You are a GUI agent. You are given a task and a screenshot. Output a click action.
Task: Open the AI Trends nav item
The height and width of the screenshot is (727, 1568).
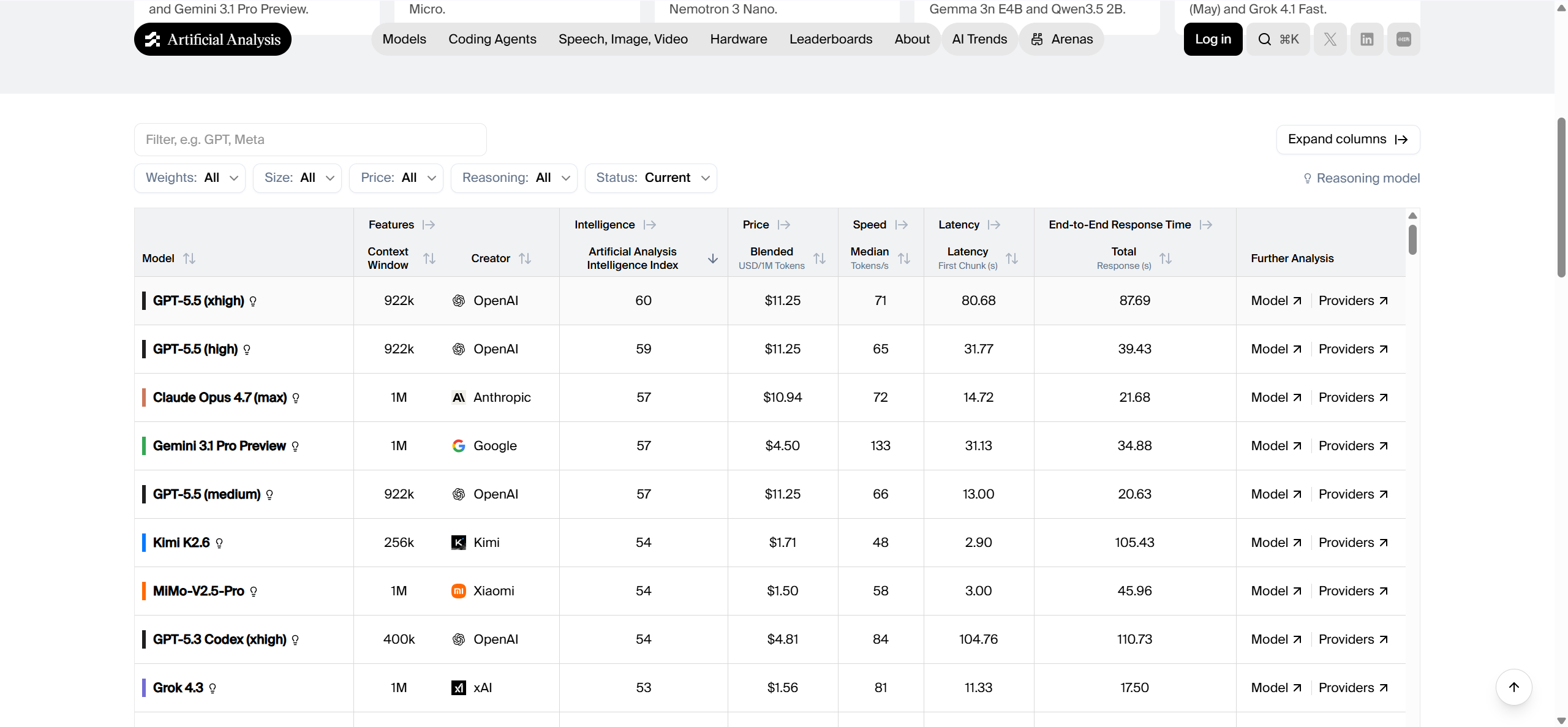pos(979,39)
